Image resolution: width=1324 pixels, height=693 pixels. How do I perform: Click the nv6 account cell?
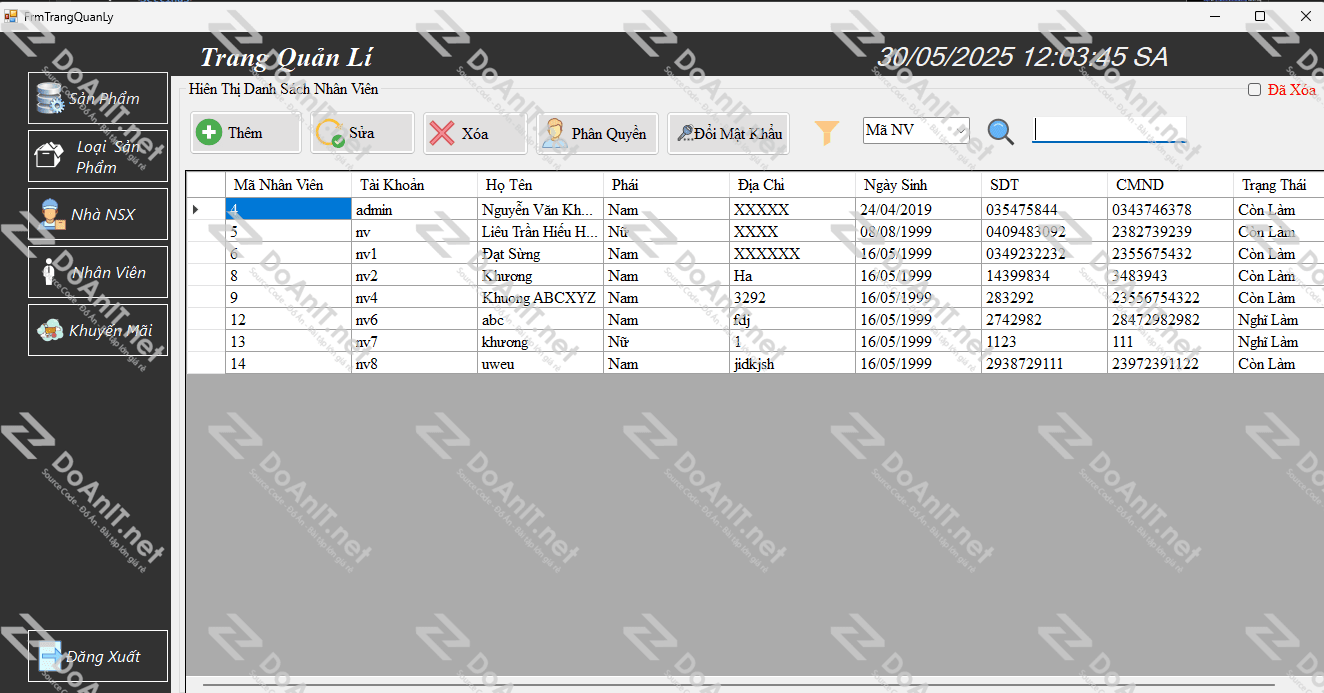pos(414,320)
